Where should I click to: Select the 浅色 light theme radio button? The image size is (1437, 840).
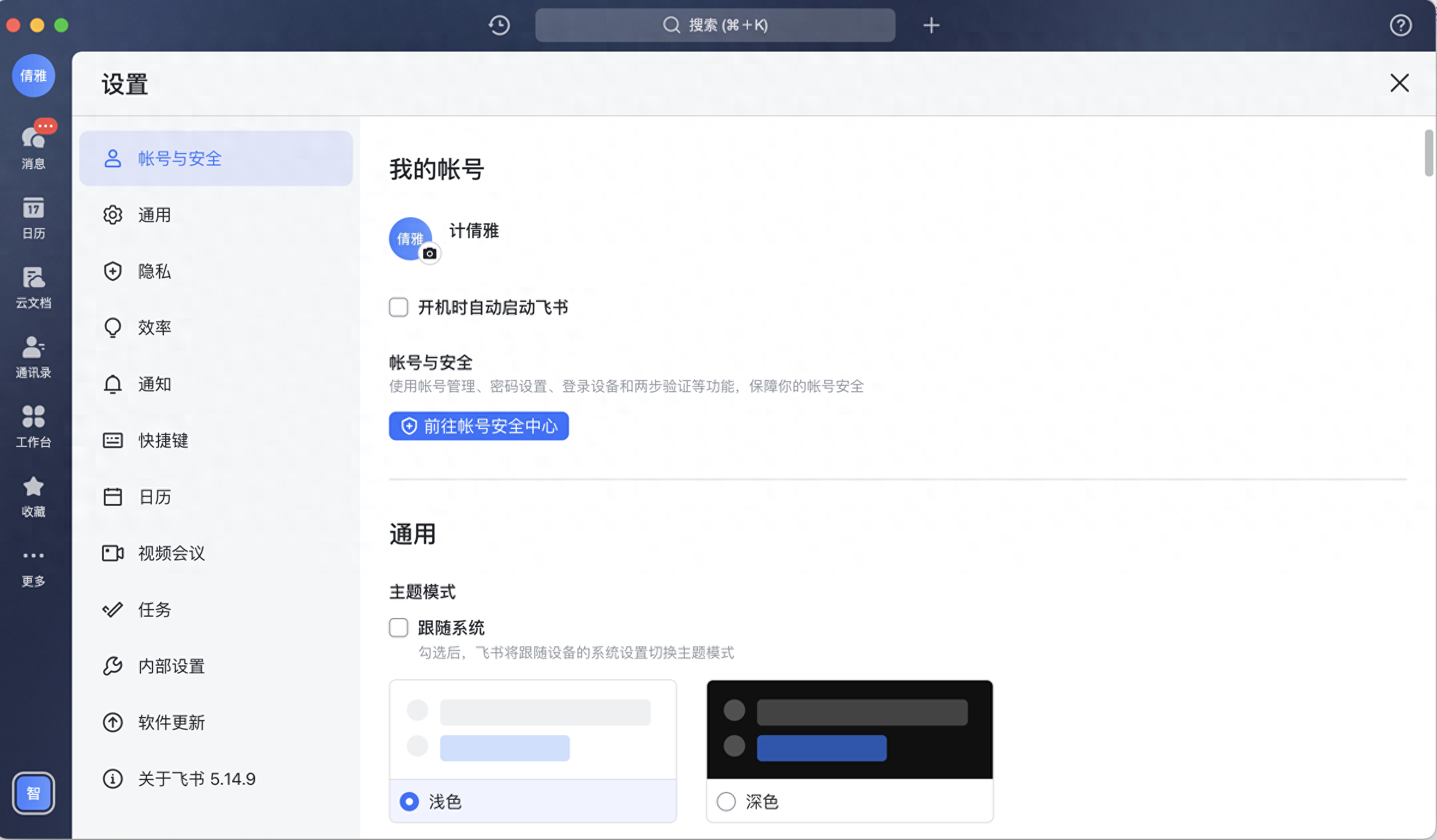(409, 802)
